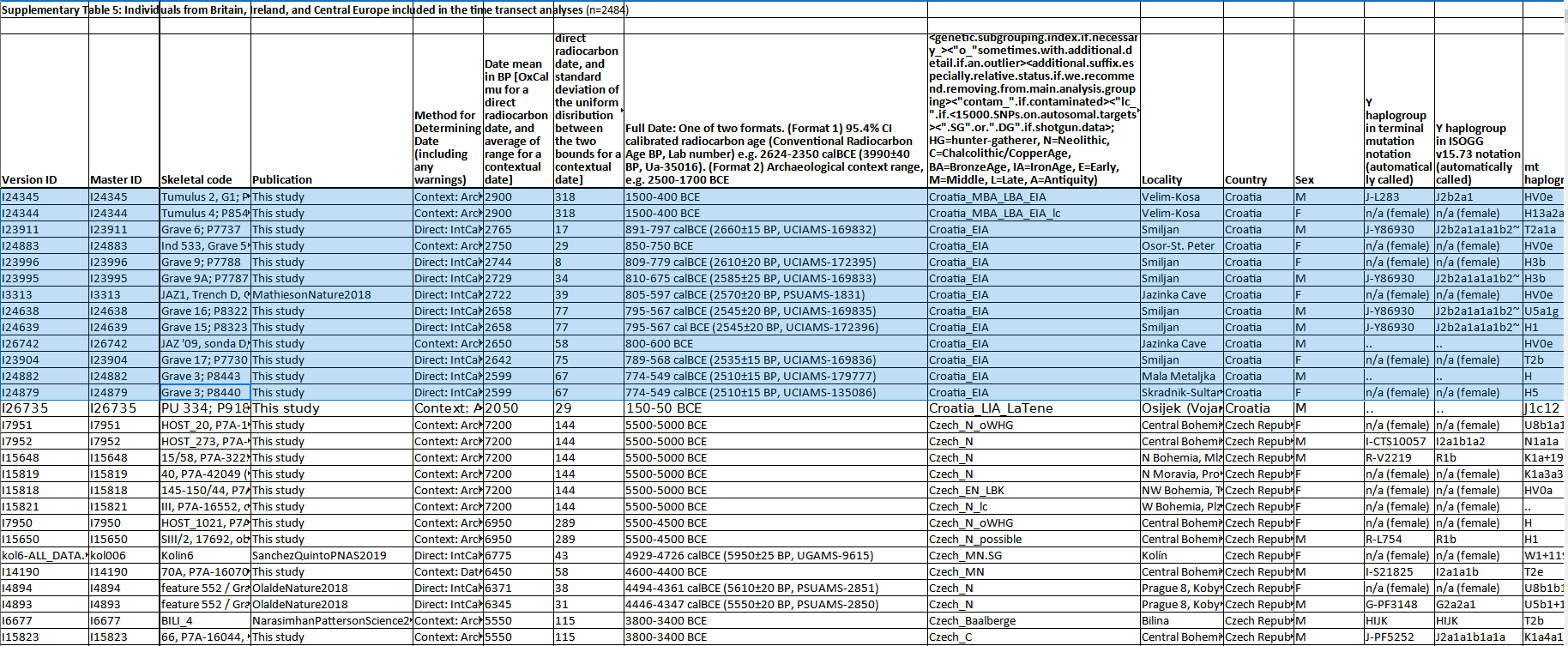Click date mean cell '2744'
The image size is (1568, 646).
[518, 263]
